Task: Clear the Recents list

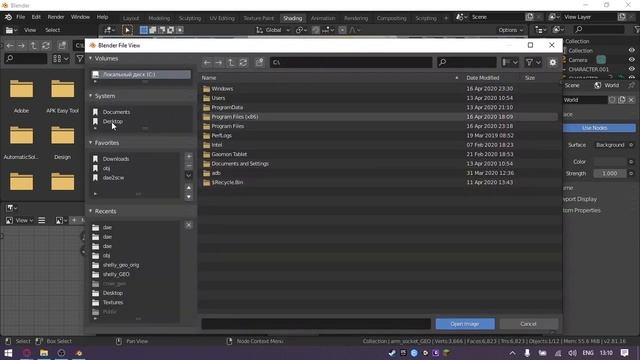Action: pos(189,225)
